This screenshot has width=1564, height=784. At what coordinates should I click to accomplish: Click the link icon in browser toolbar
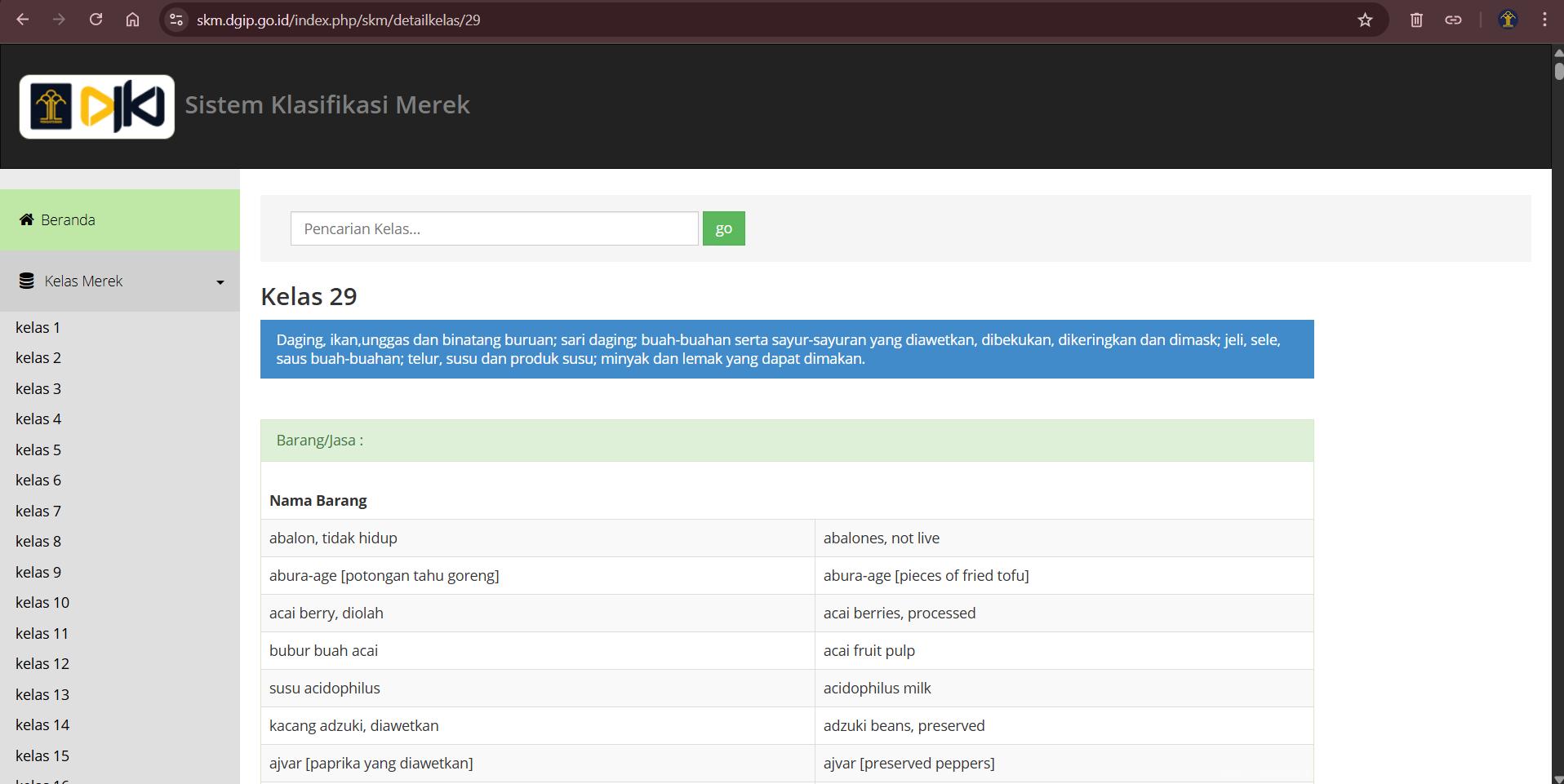[x=1453, y=20]
